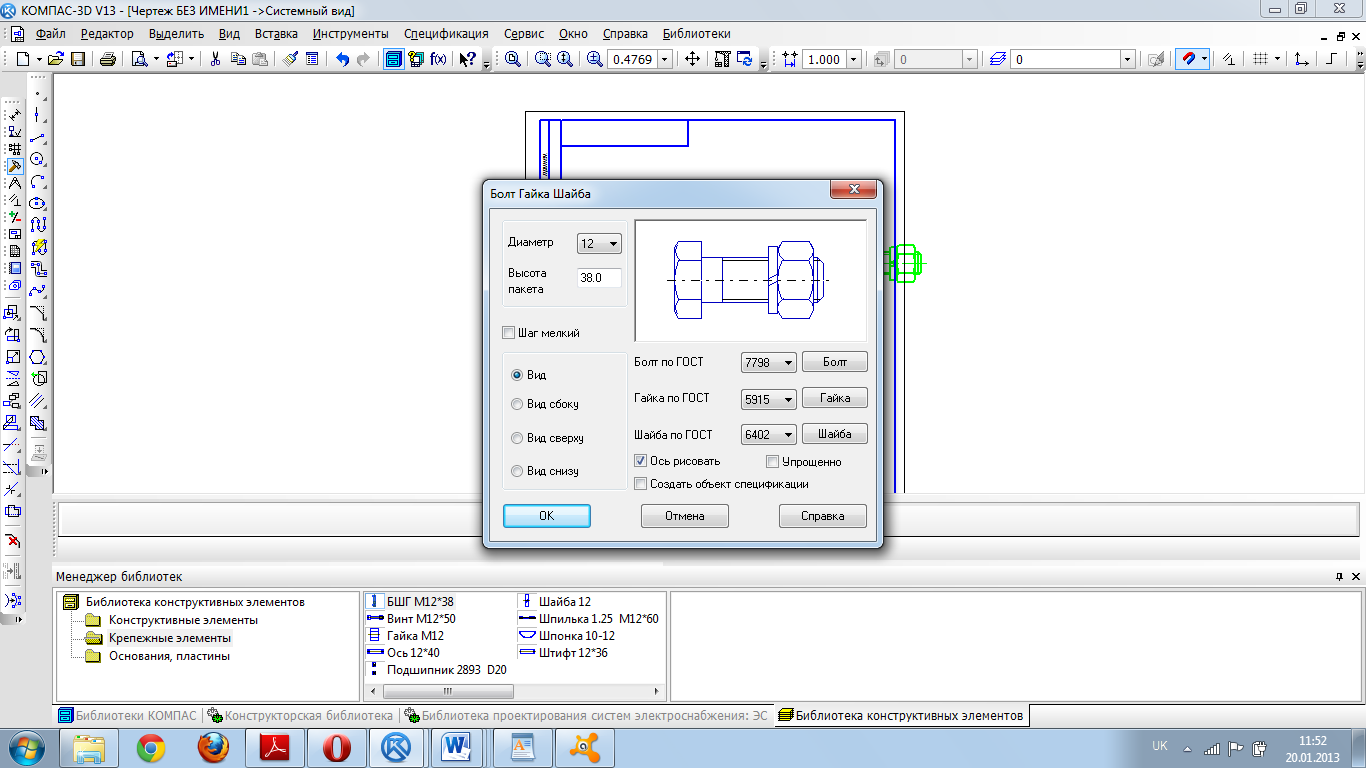The width and height of the screenshot is (1366, 768).
Task: Click the Отмена button
Action: (685, 516)
